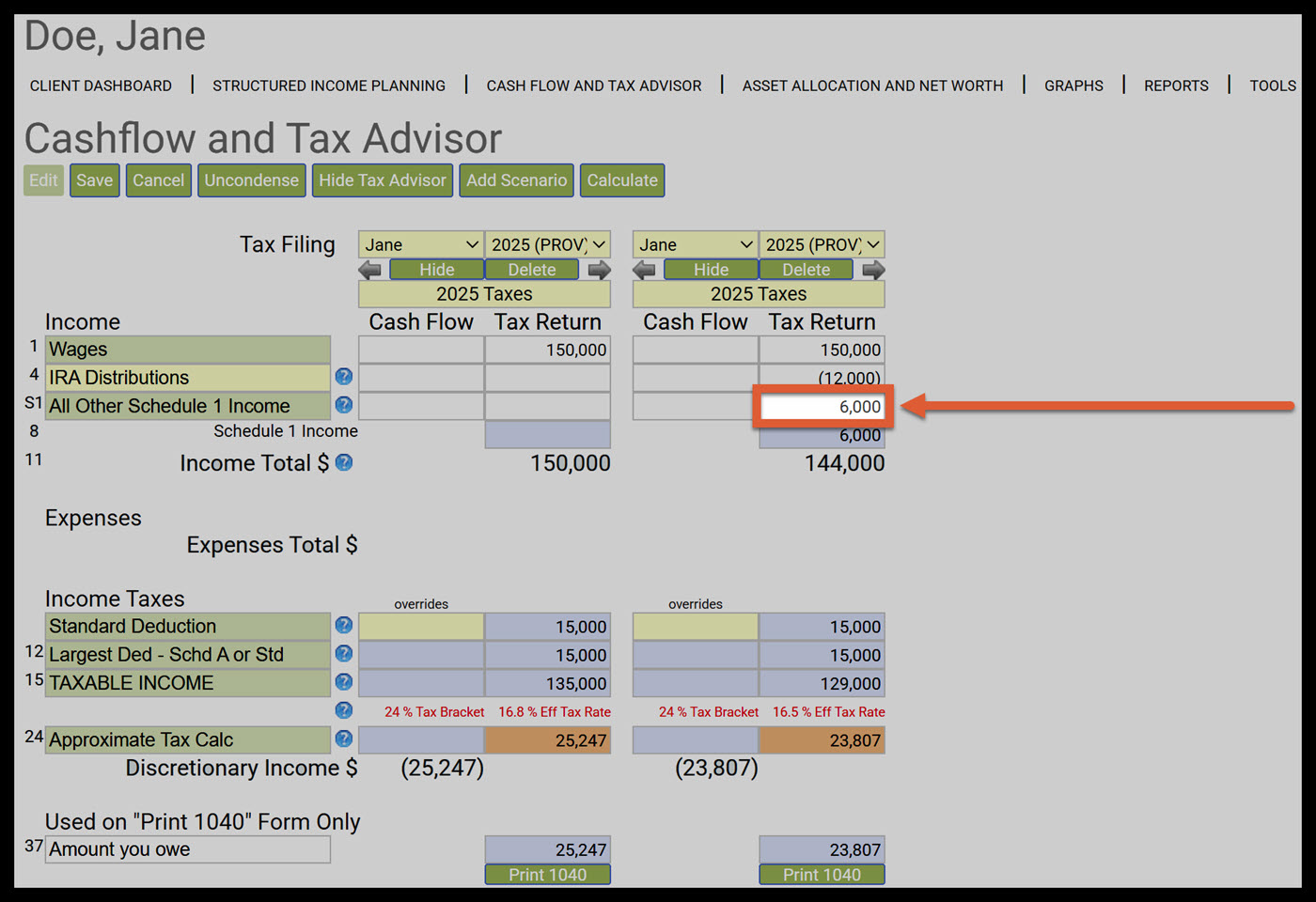This screenshot has width=1316, height=902.
Task: Open help icon beside Approximate Tax Calc
Action: click(x=344, y=739)
